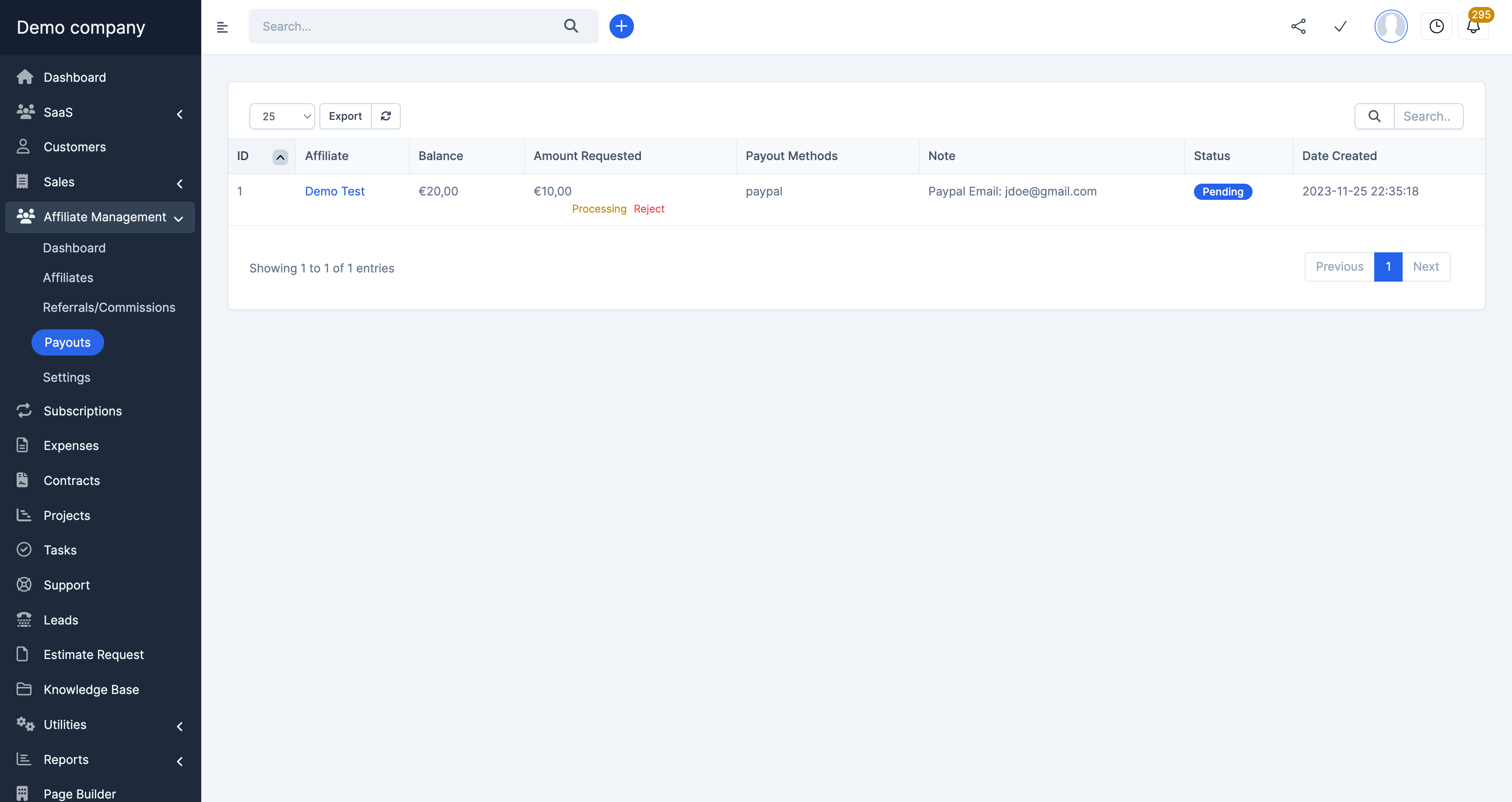Click the Reject payout link

(648, 209)
